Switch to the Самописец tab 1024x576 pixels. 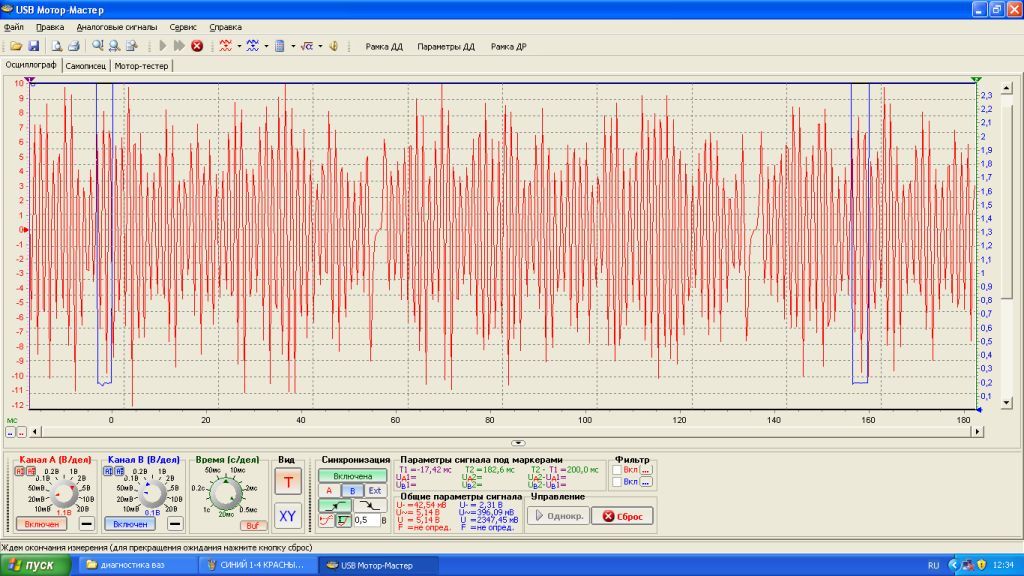tap(86, 66)
